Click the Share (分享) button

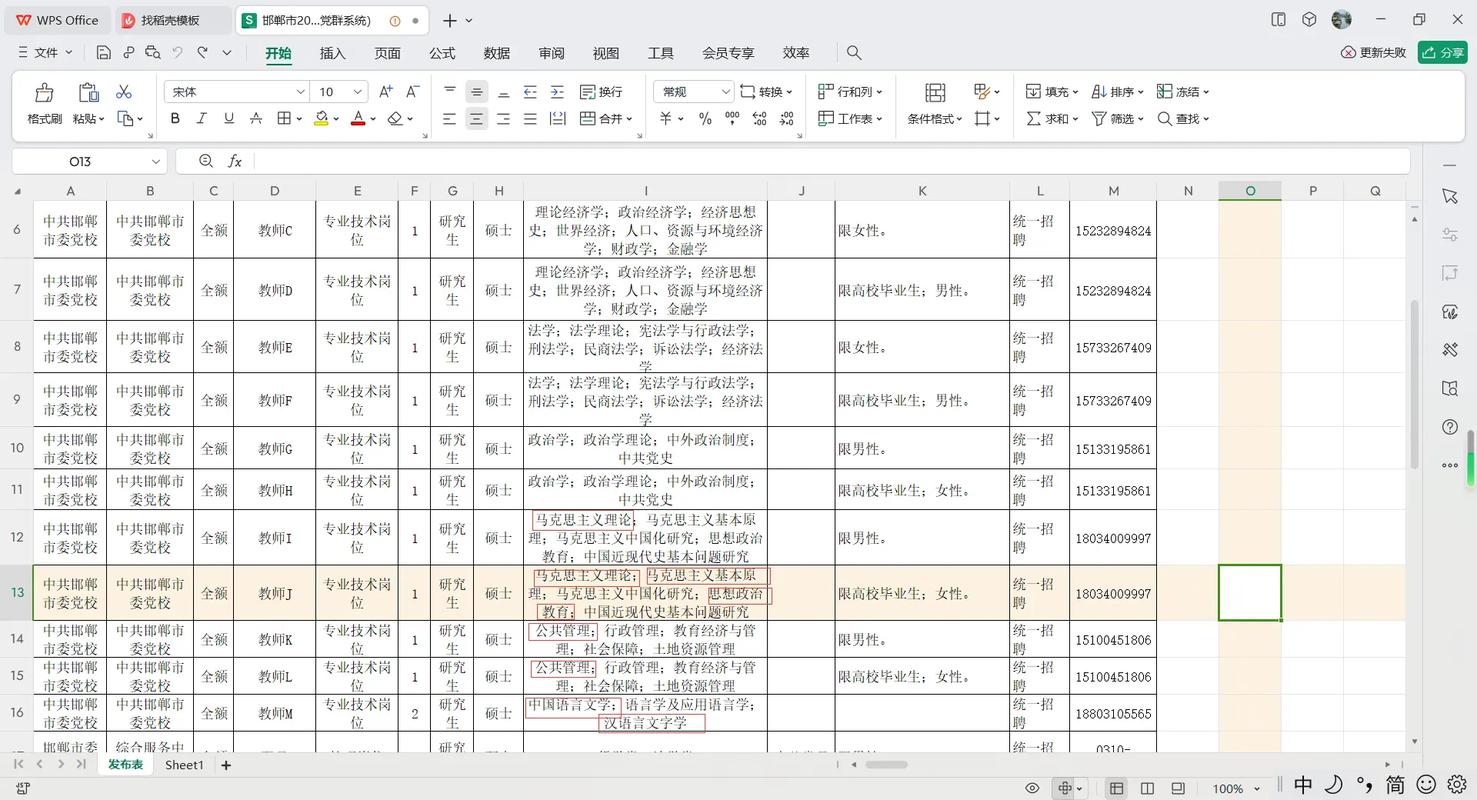tap(1442, 53)
